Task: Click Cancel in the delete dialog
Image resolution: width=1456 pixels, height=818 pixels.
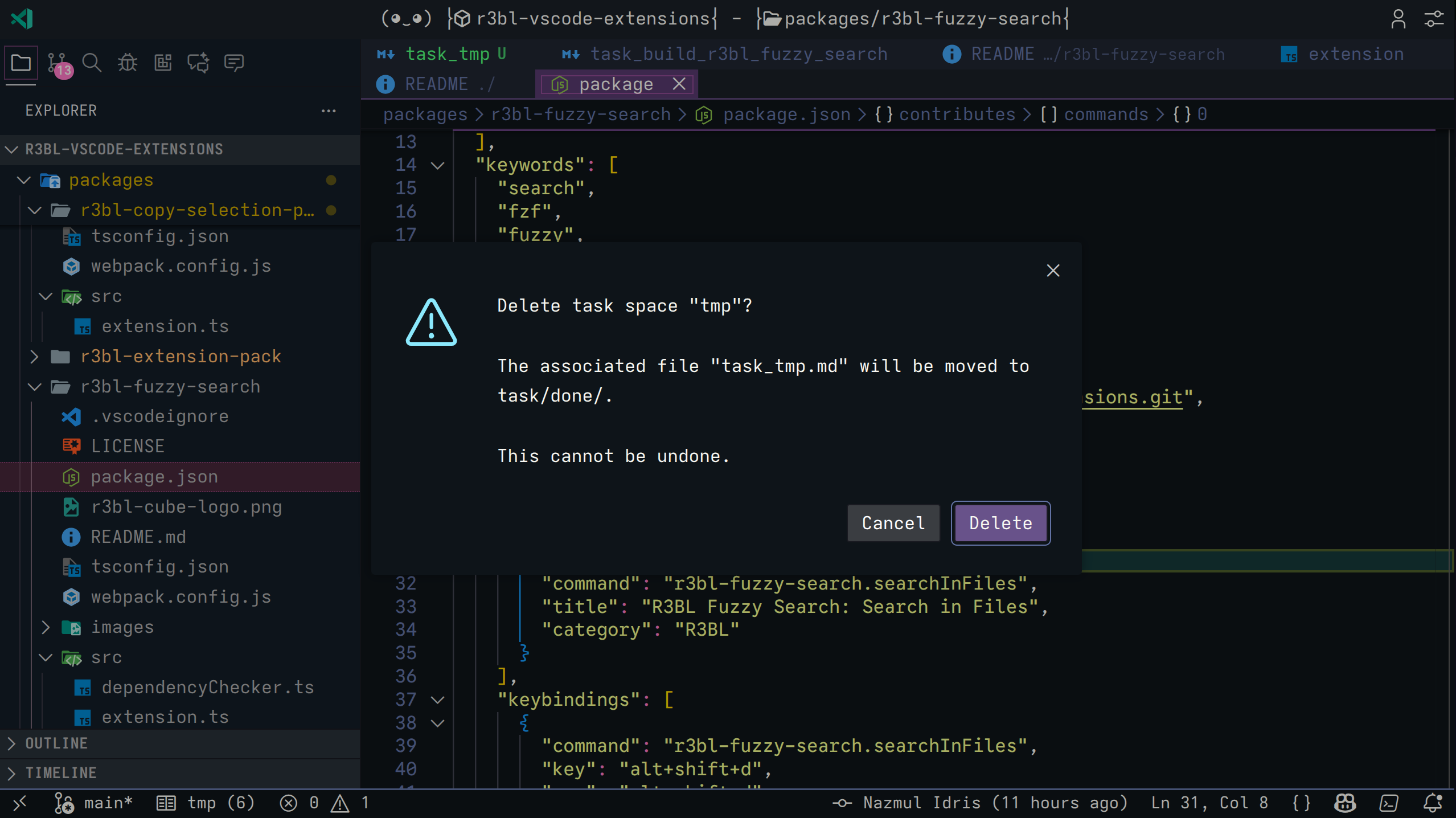Action: click(893, 523)
